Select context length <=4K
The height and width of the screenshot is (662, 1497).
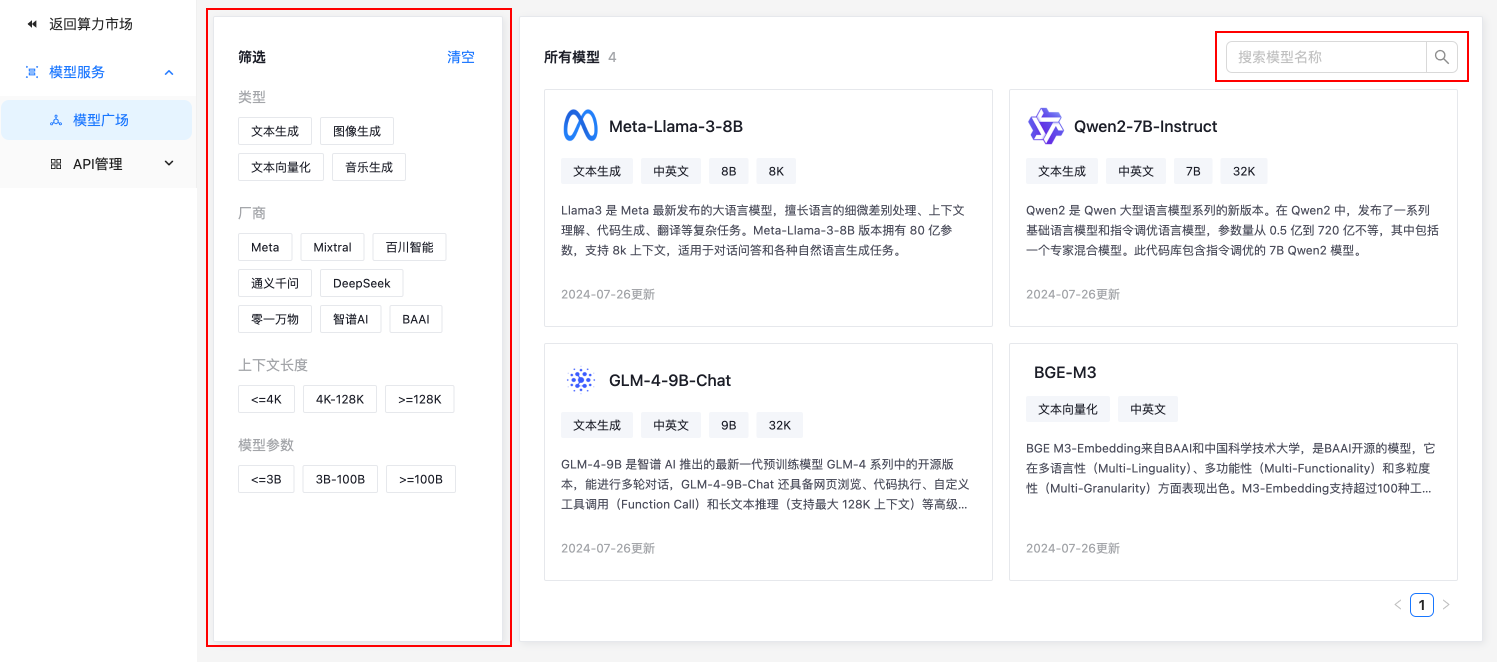pos(266,399)
